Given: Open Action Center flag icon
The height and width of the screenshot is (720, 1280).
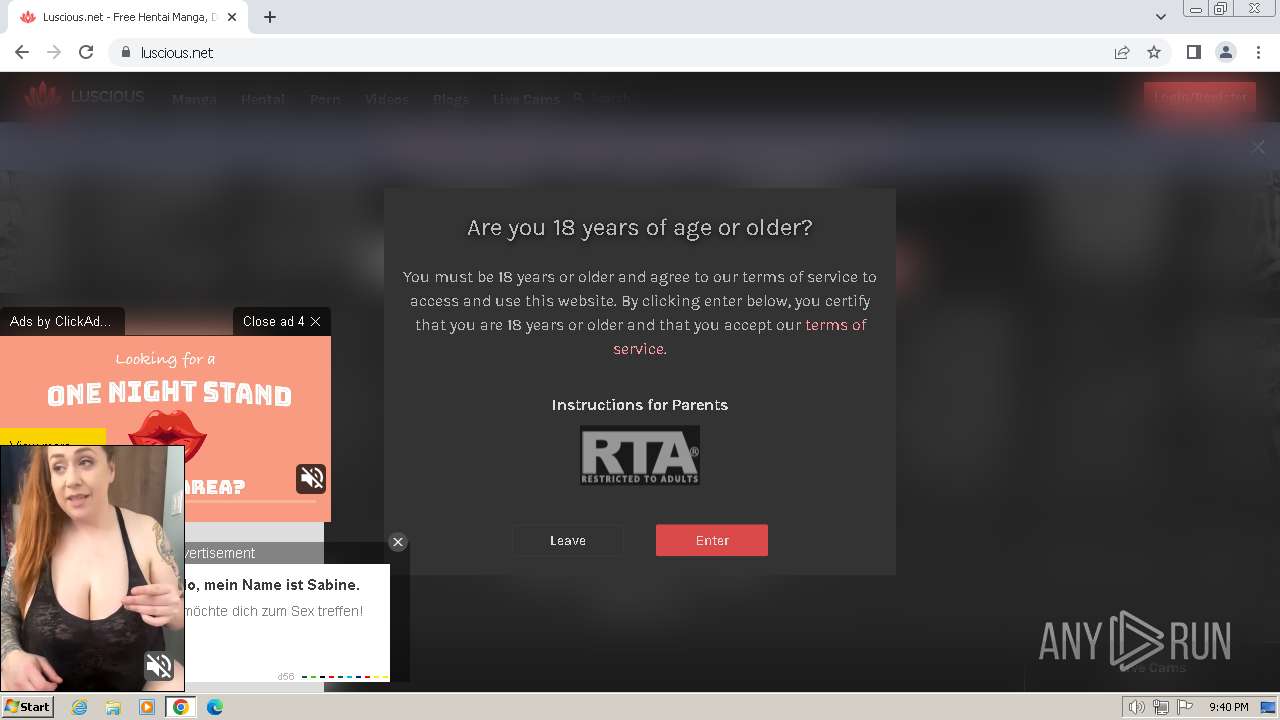Looking at the screenshot, I should tap(1185, 707).
